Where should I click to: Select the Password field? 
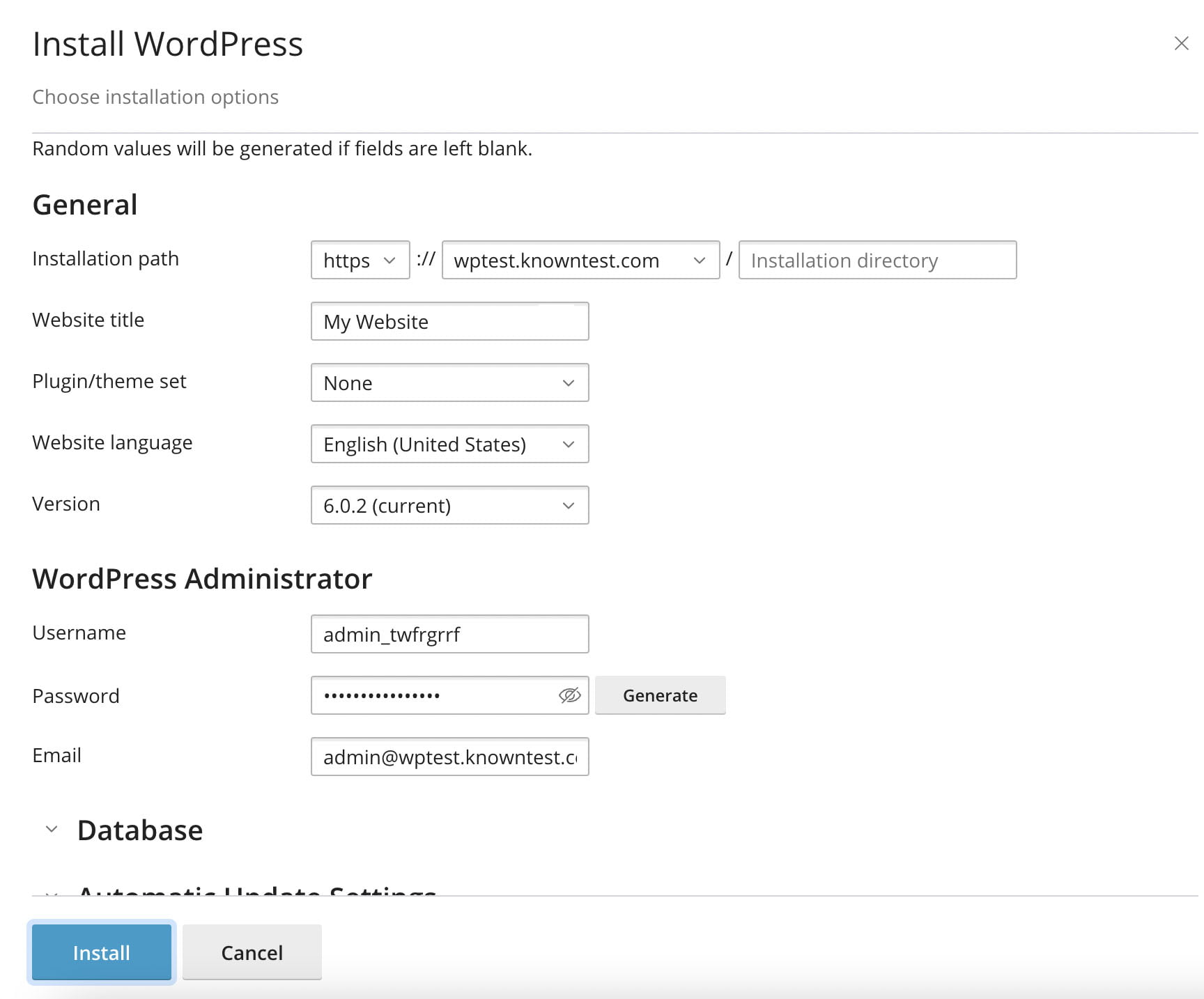tap(432, 695)
